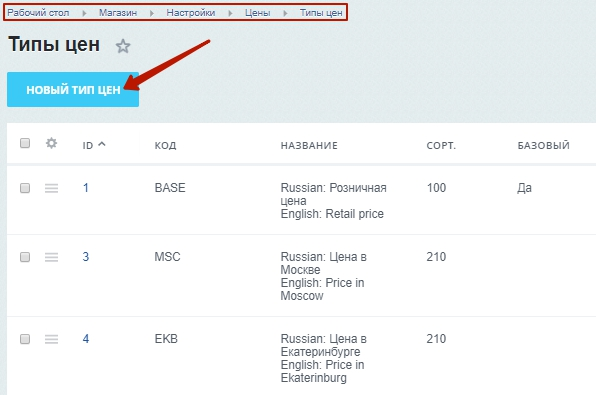This screenshot has height=395, width=596.
Task: Tick the select-all checkbox in header
Action: pyautogui.click(x=25, y=143)
